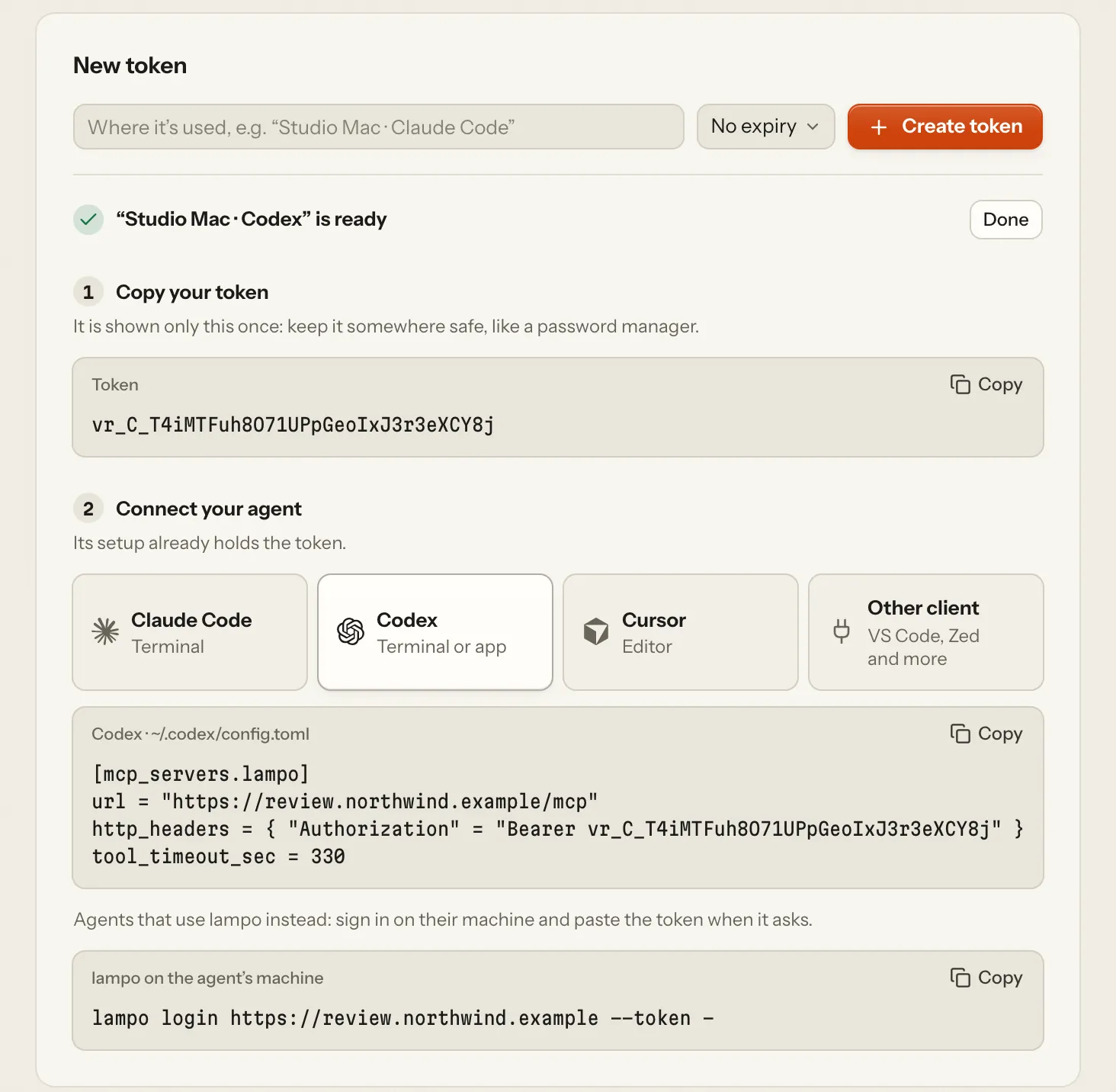Click the Codex ~/.codex/config.toml label

click(x=200, y=734)
